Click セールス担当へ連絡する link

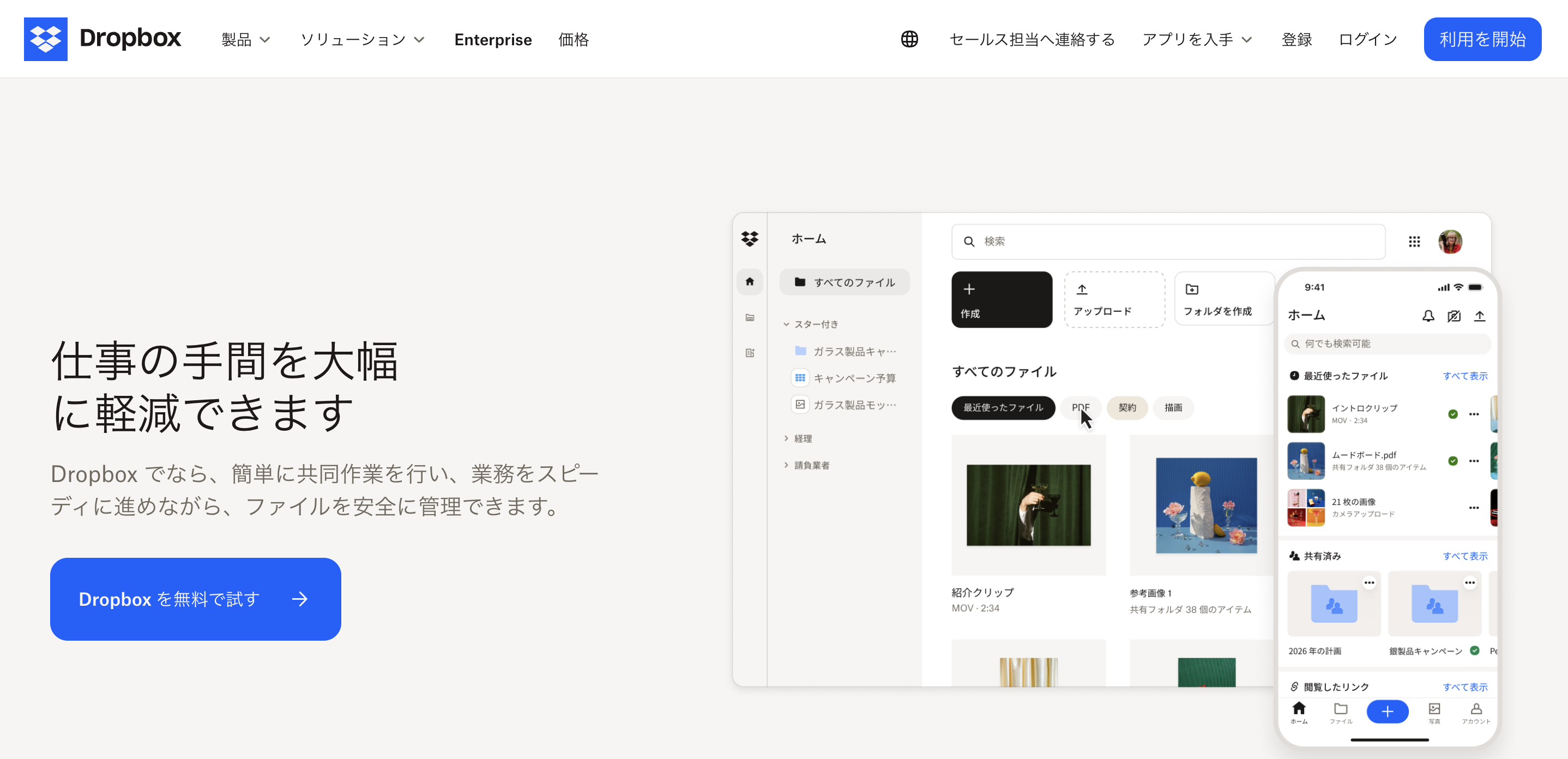point(1032,40)
